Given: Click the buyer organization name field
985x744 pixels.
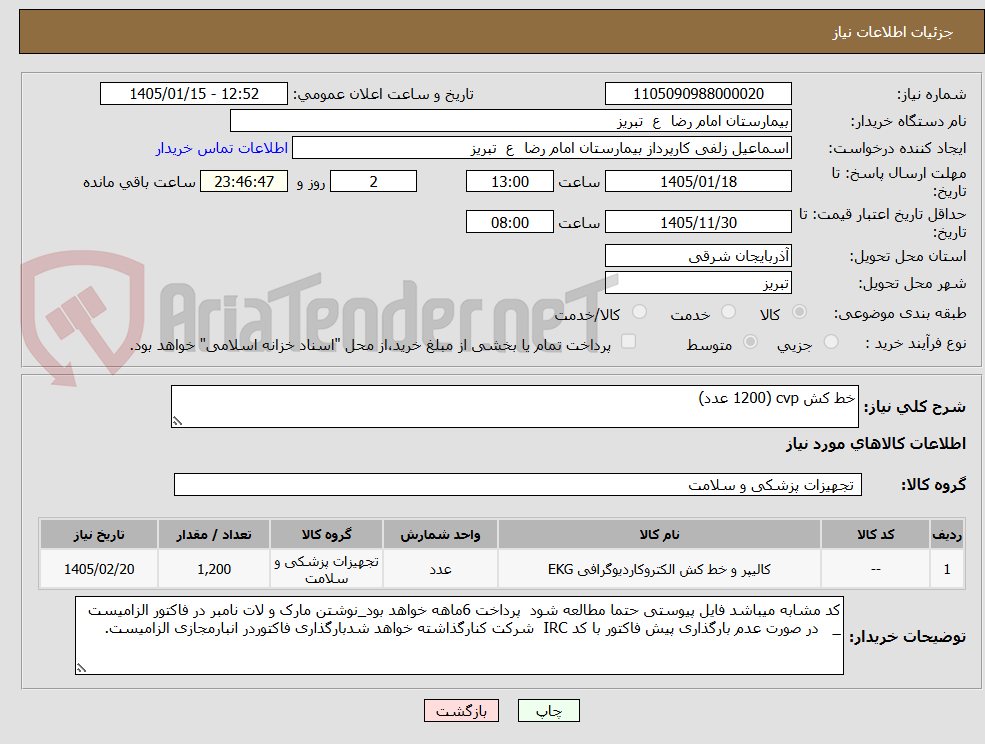Looking at the screenshot, I should pos(511,121).
